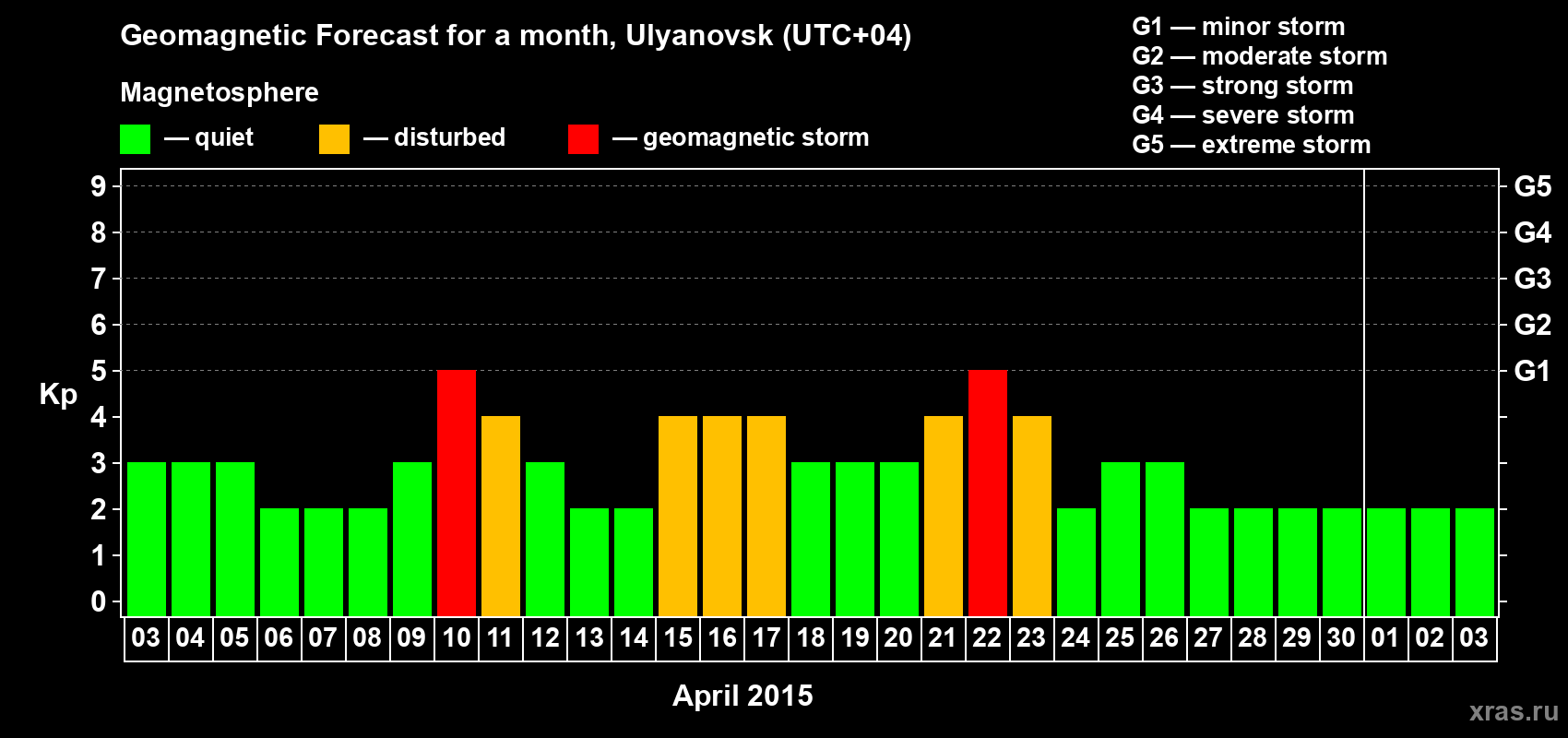Click the Kp value 9 on the axis

click(99, 186)
